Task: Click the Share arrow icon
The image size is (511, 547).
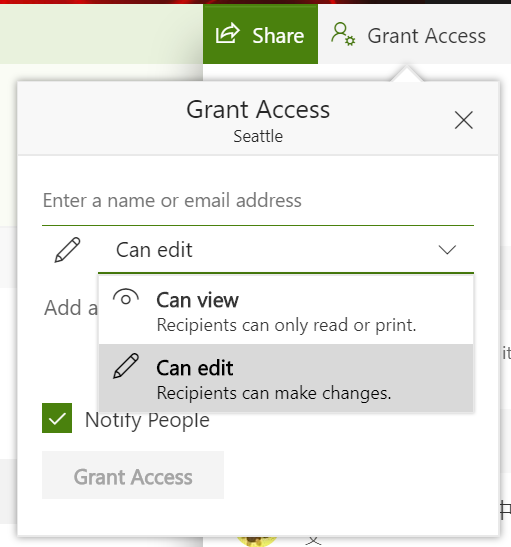Action: point(227,33)
